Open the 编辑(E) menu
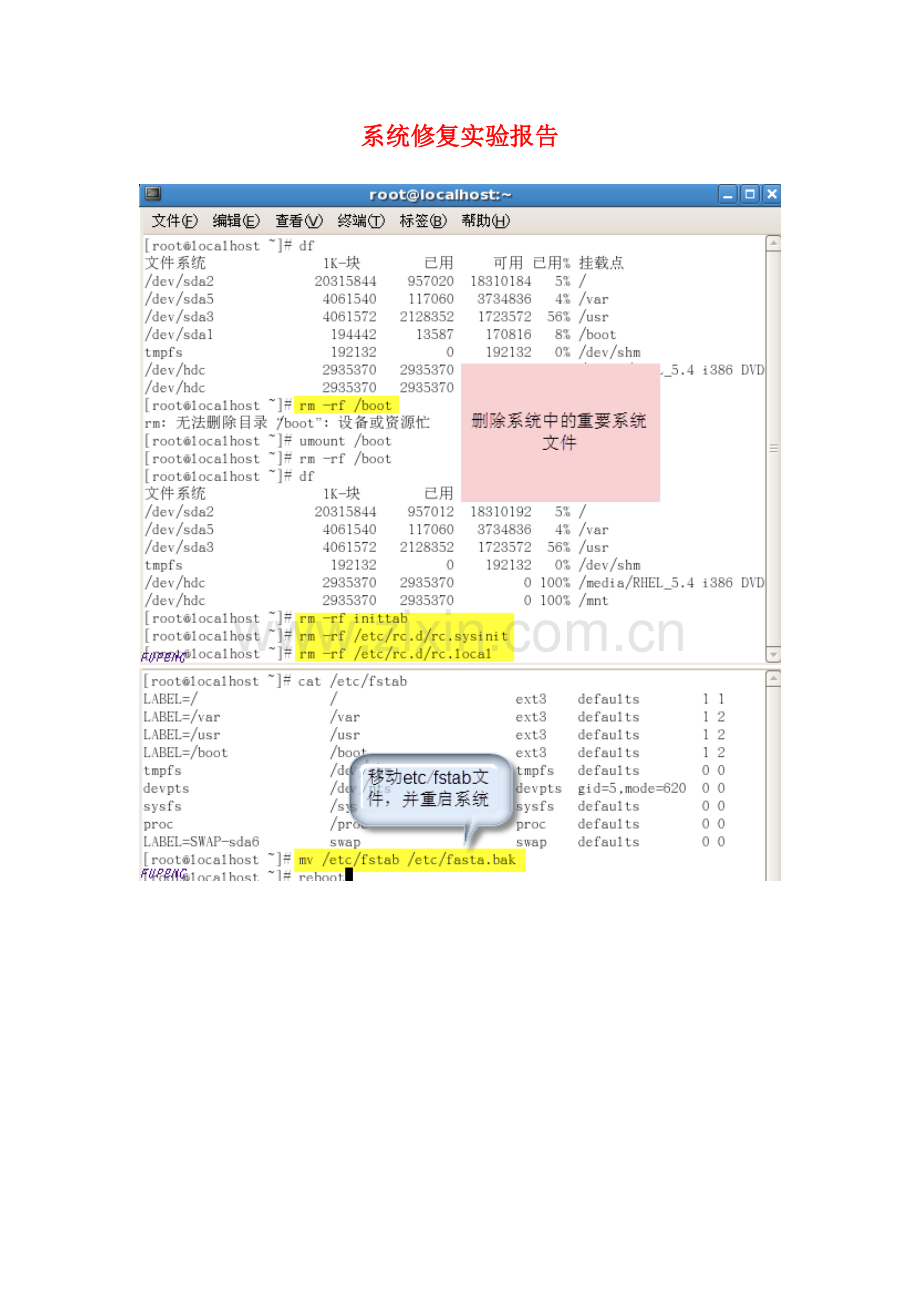 click(x=236, y=221)
